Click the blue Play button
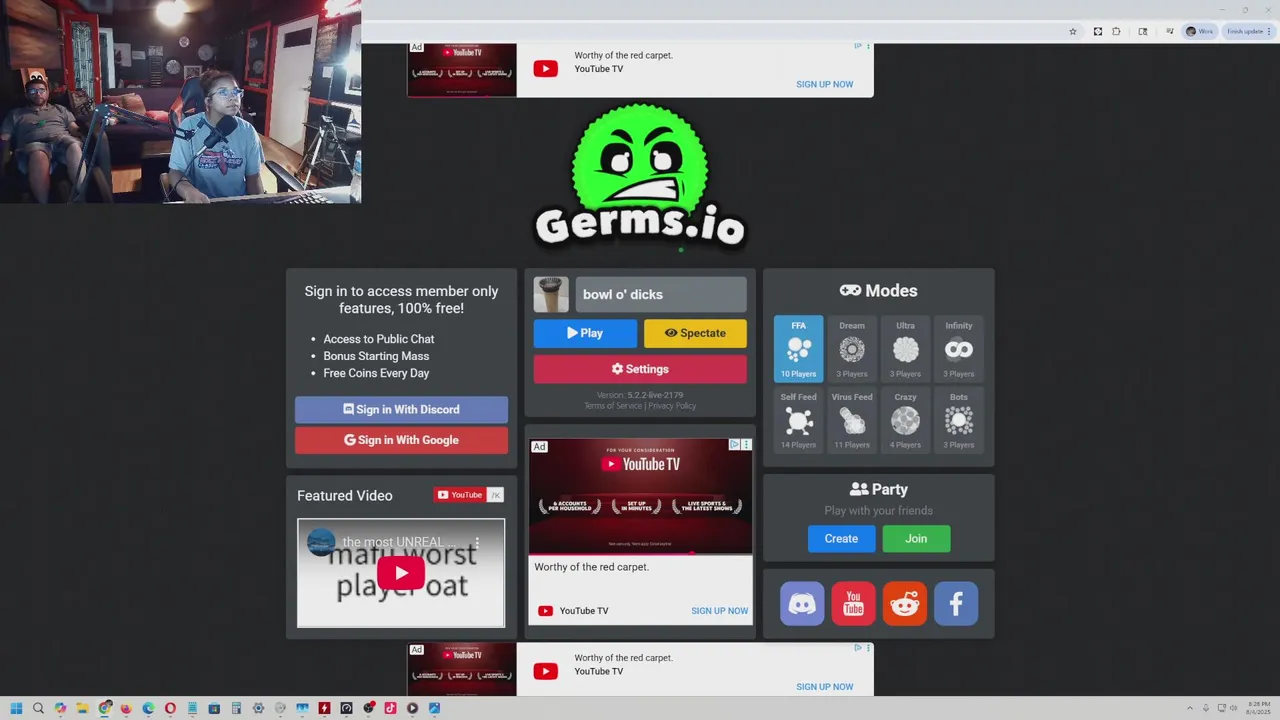1280x720 pixels. click(x=585, y=333)
